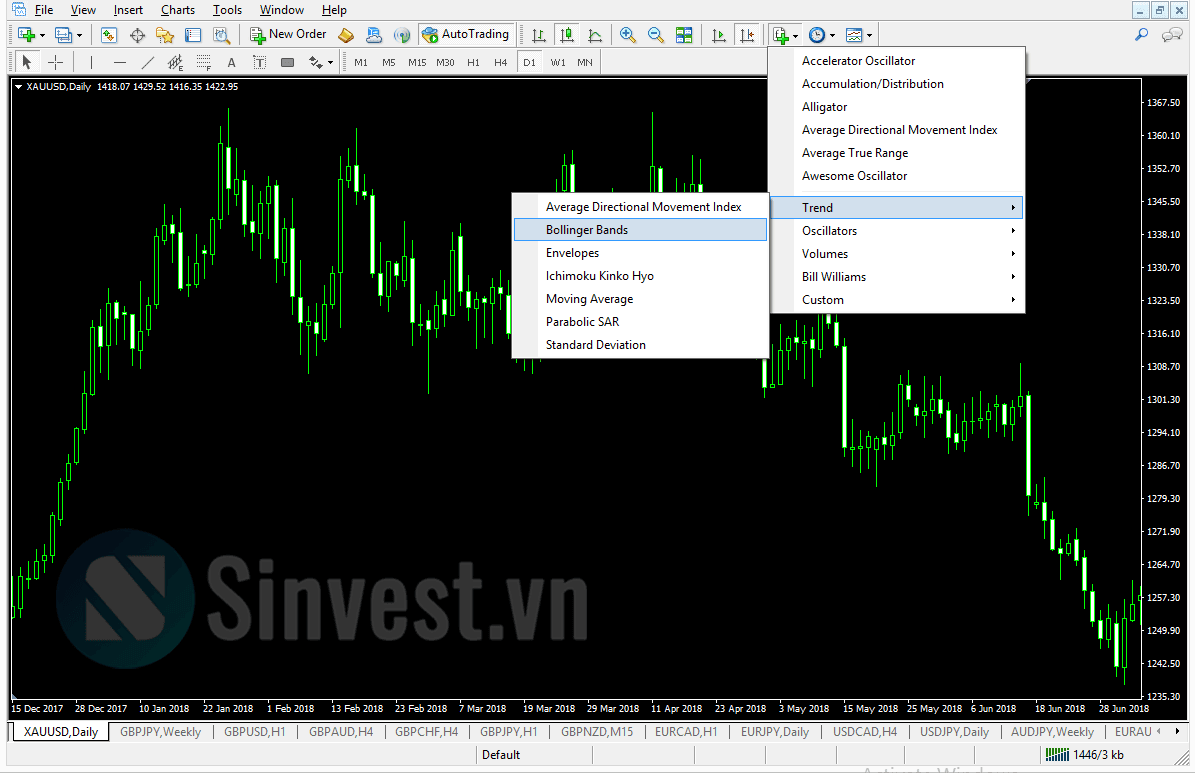Screen dimensions: 1195x773
Task: Click the Zoom Out magnifier icon
Action: tap(655, 35)
